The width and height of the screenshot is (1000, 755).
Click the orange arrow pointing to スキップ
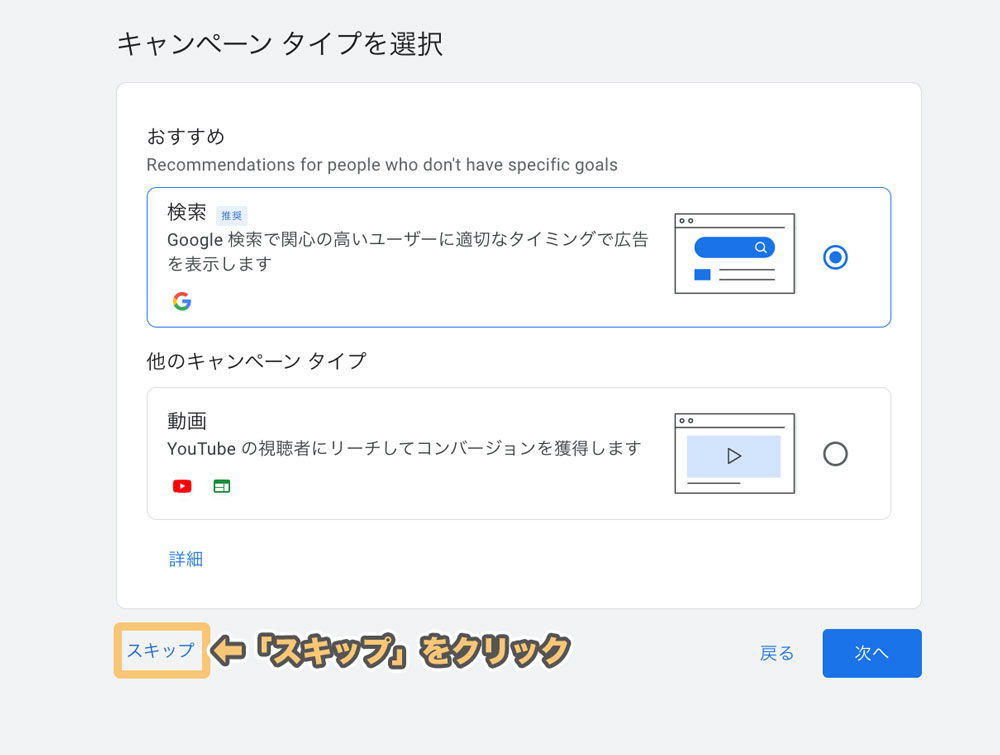coord(231,651)
